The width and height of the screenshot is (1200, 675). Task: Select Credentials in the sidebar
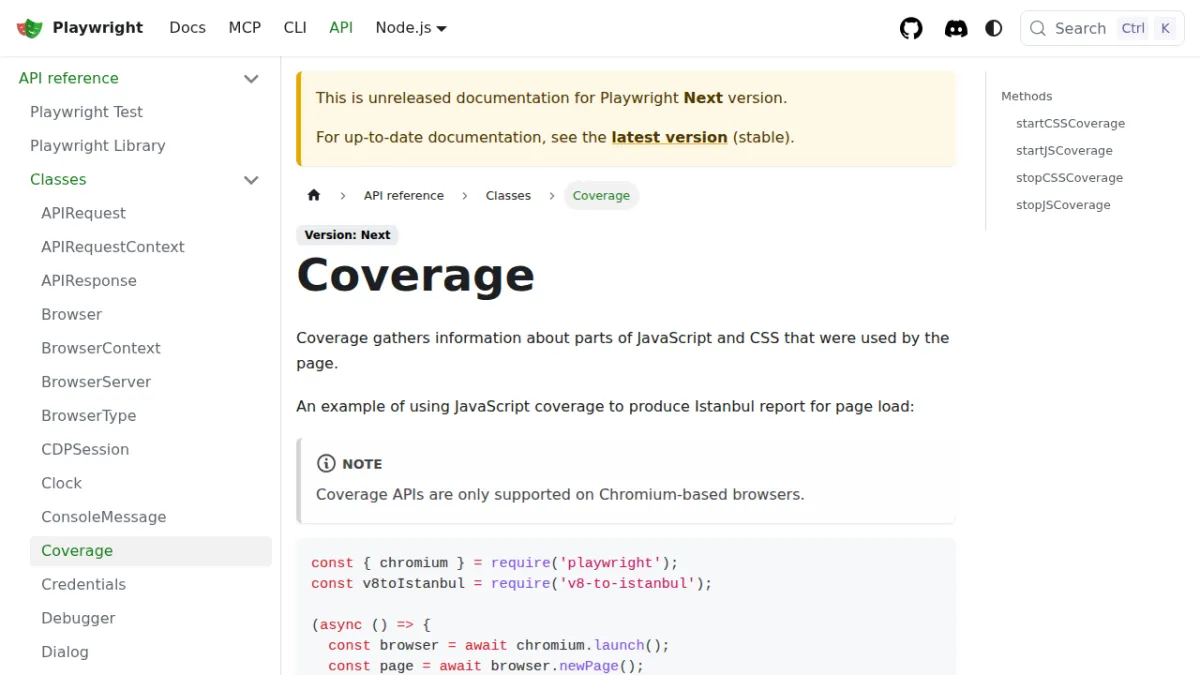pyautogui.click(x=151, y=585)
